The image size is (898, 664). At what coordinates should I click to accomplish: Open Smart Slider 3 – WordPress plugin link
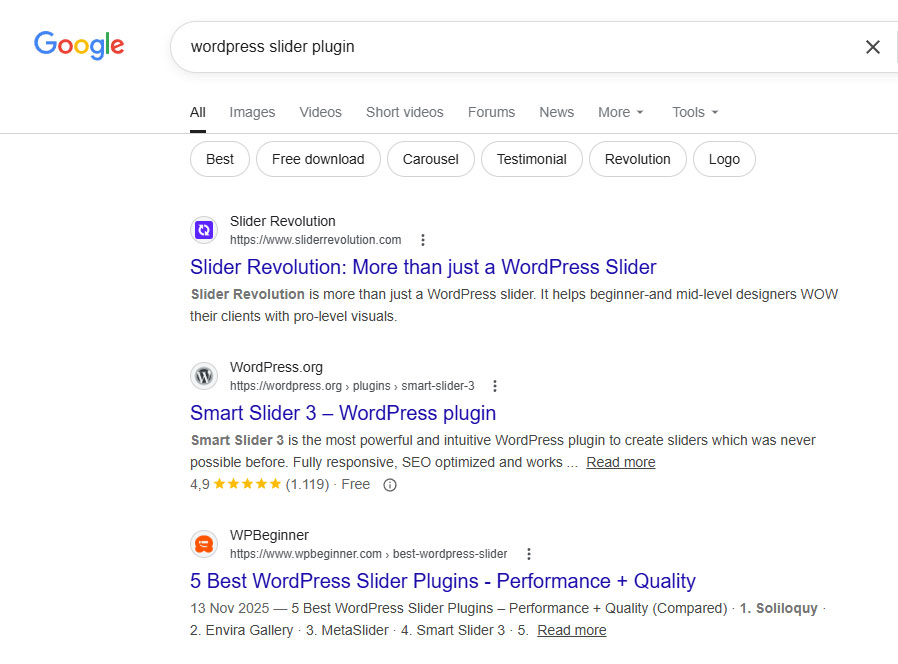click(343, 413)
